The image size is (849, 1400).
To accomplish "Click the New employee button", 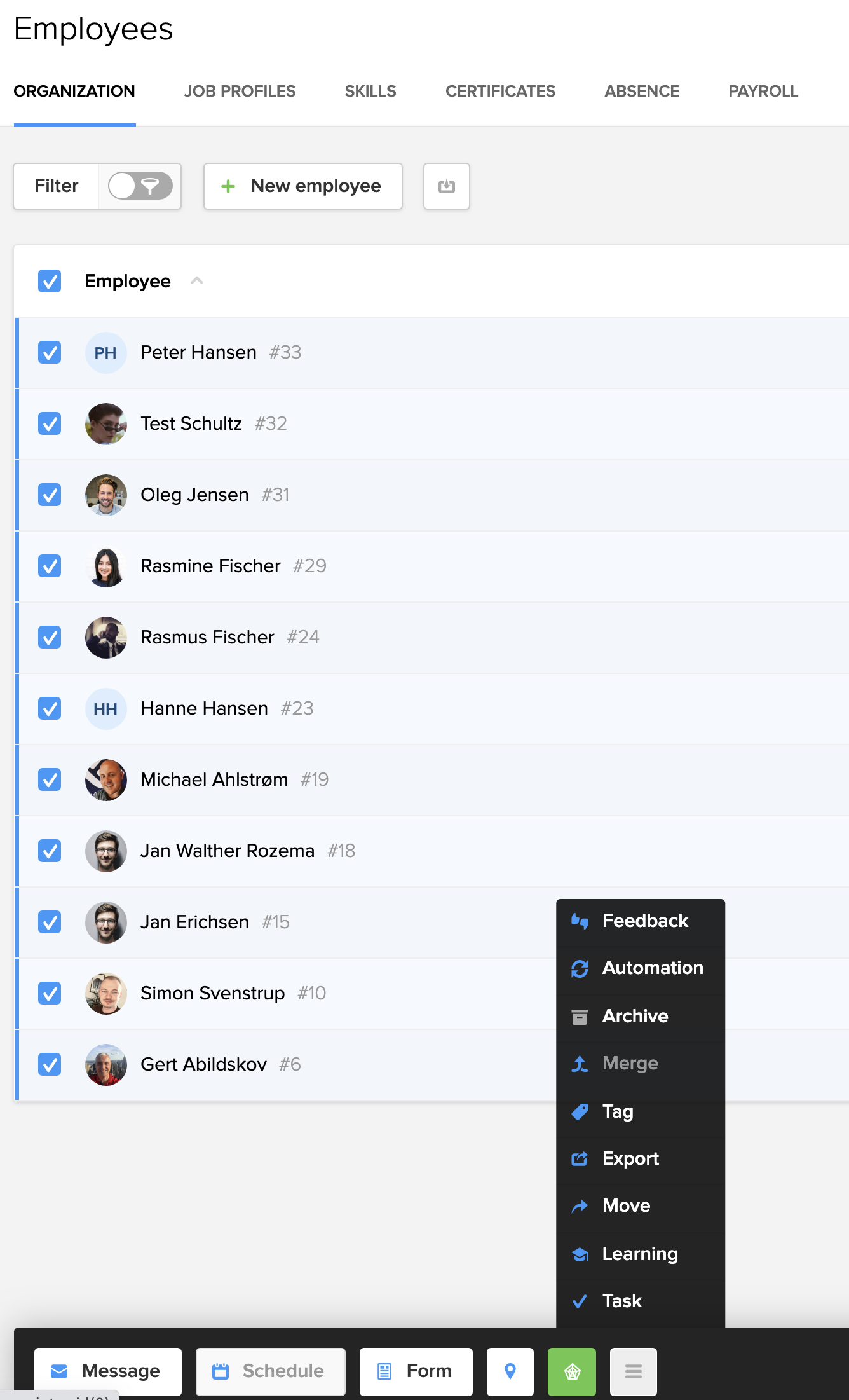I will 302,186.
